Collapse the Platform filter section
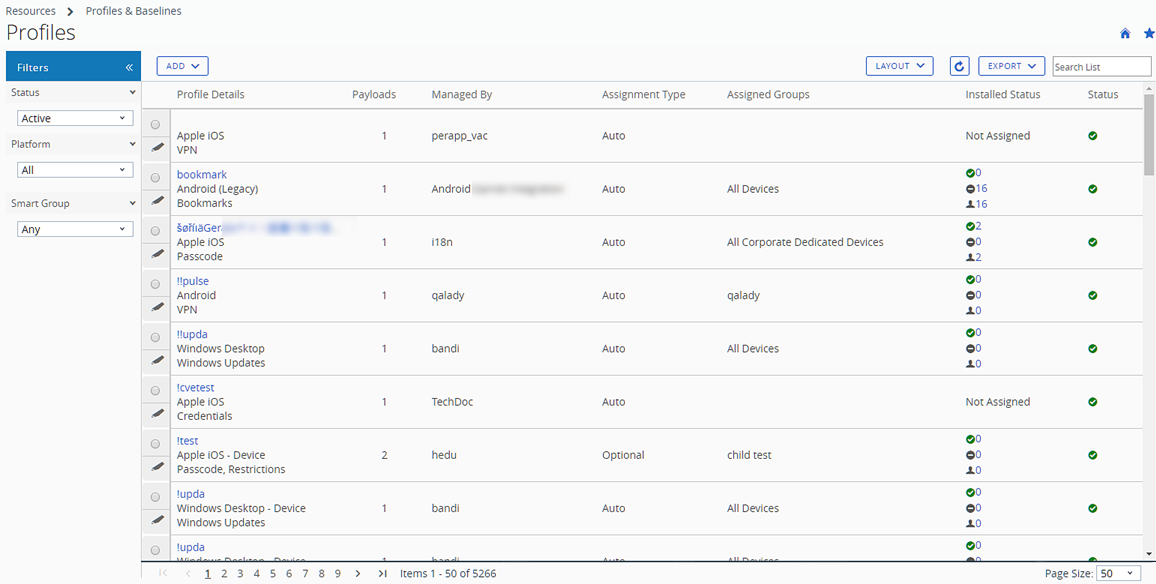This screenshot has height=584, width=1156. click(x=133, y=145)
